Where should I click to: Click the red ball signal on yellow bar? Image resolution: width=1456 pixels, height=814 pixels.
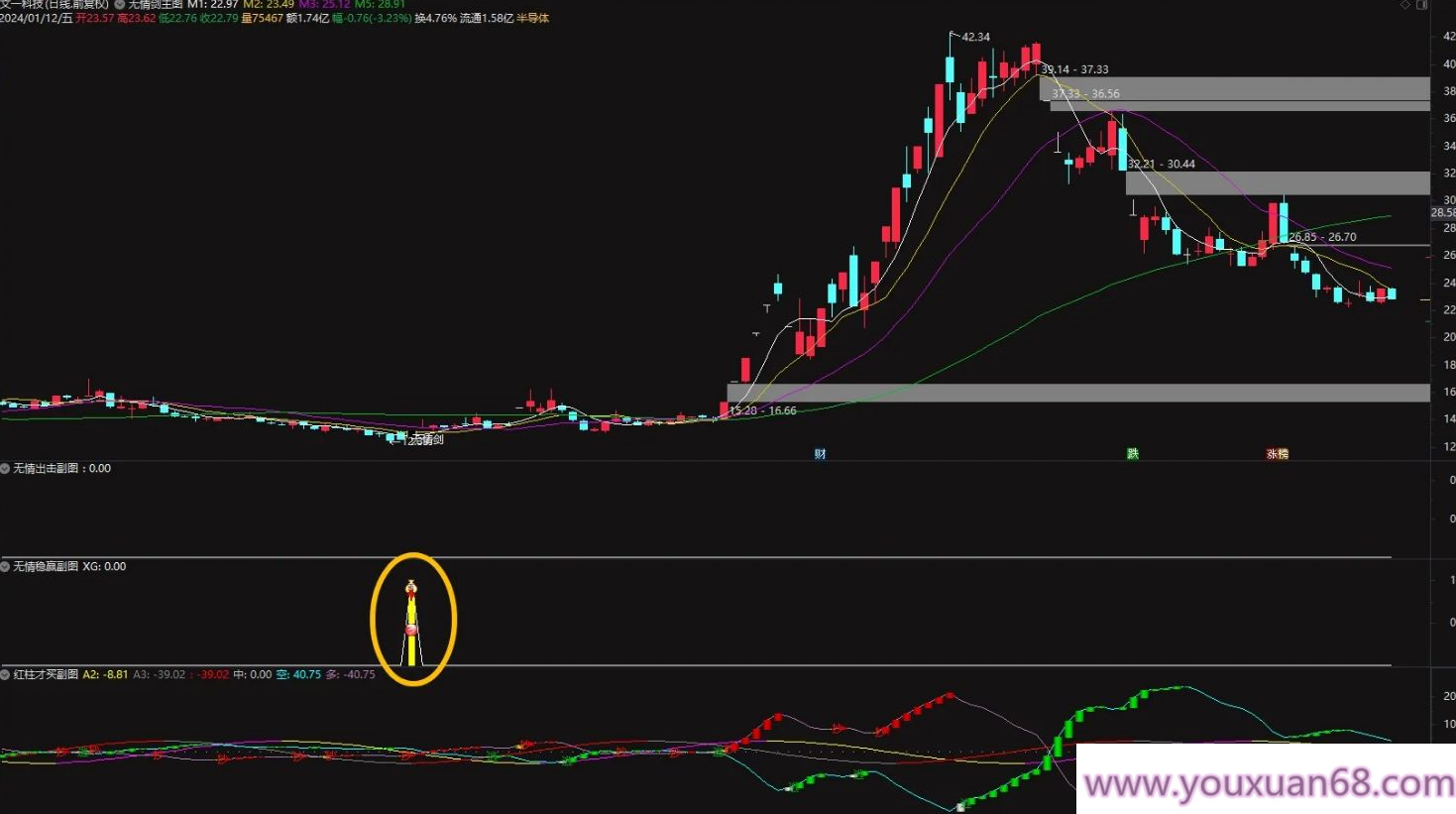pyautogui.click(x=411, y=631)
